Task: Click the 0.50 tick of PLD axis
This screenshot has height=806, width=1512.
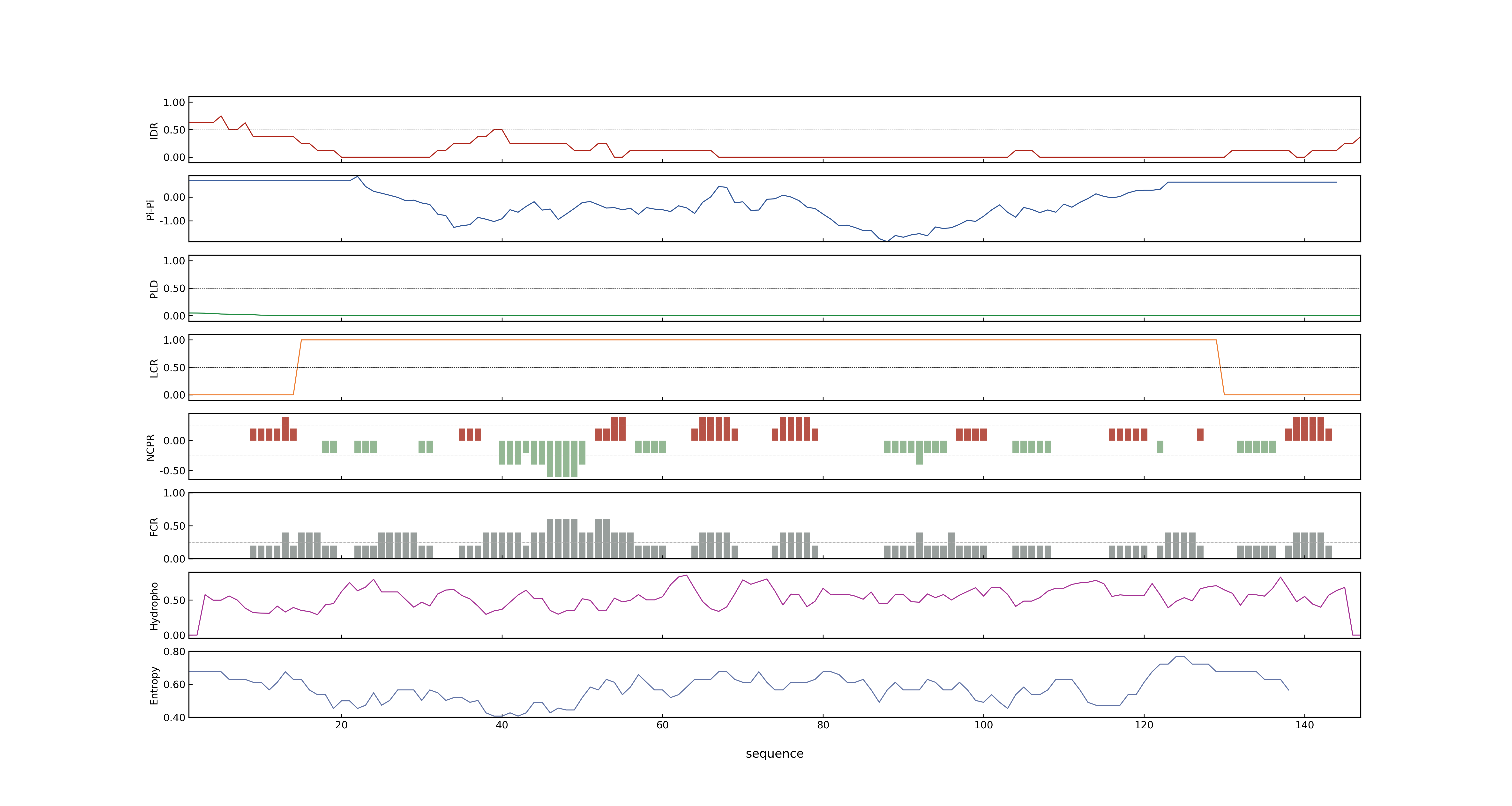Action: [x=174, y=288]
